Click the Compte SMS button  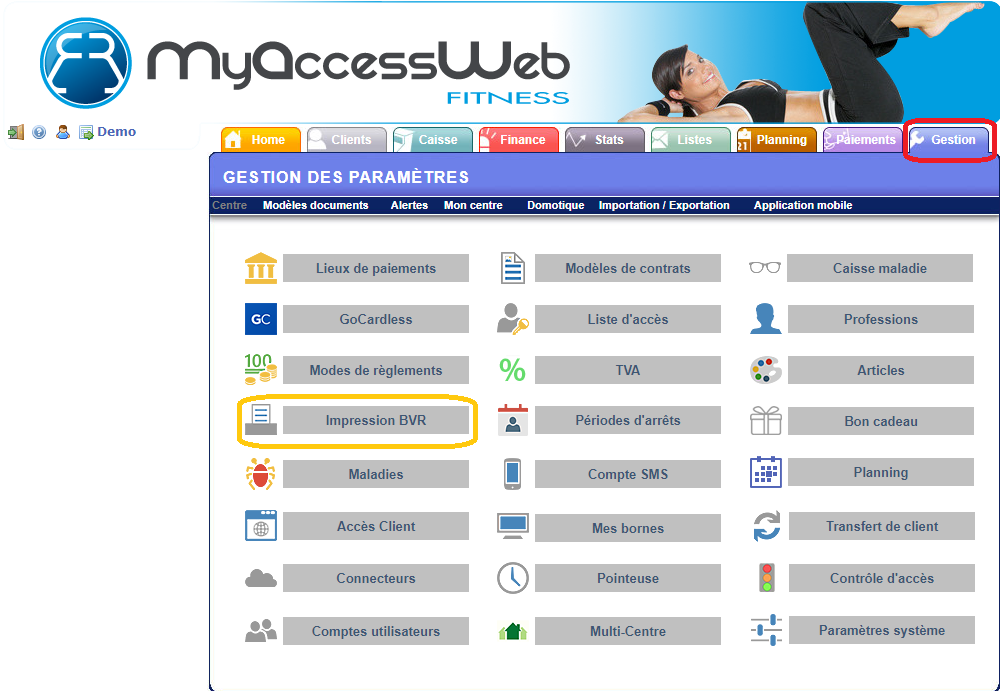(628, 474)
